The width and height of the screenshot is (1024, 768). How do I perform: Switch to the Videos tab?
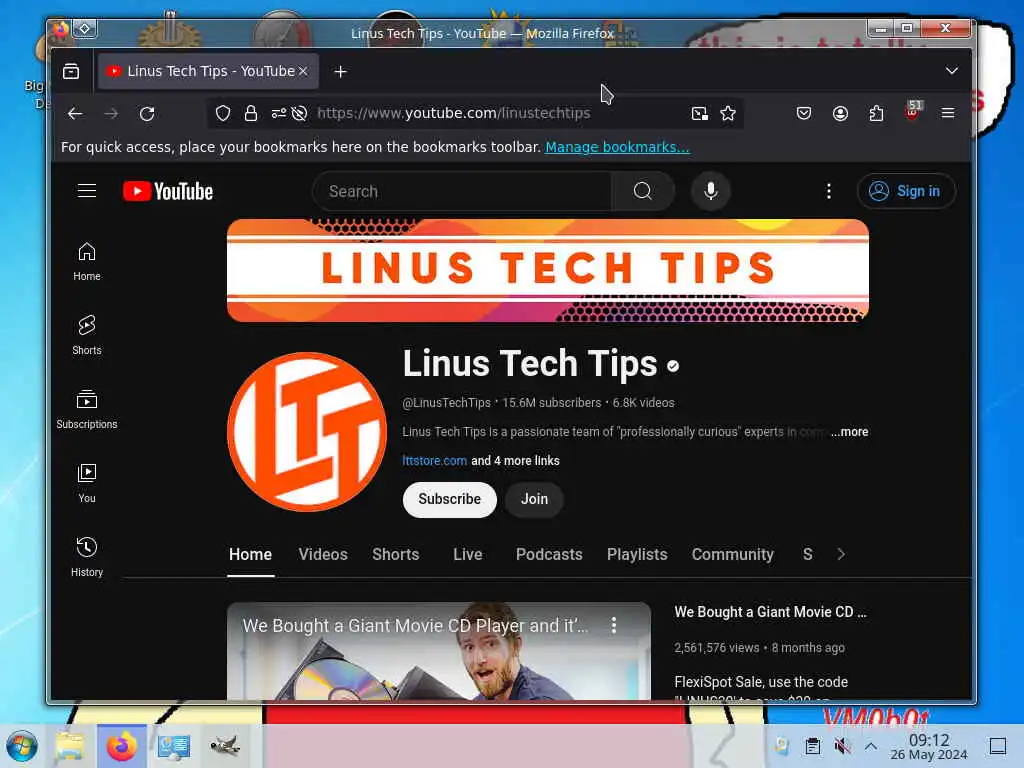click(323, 554)
